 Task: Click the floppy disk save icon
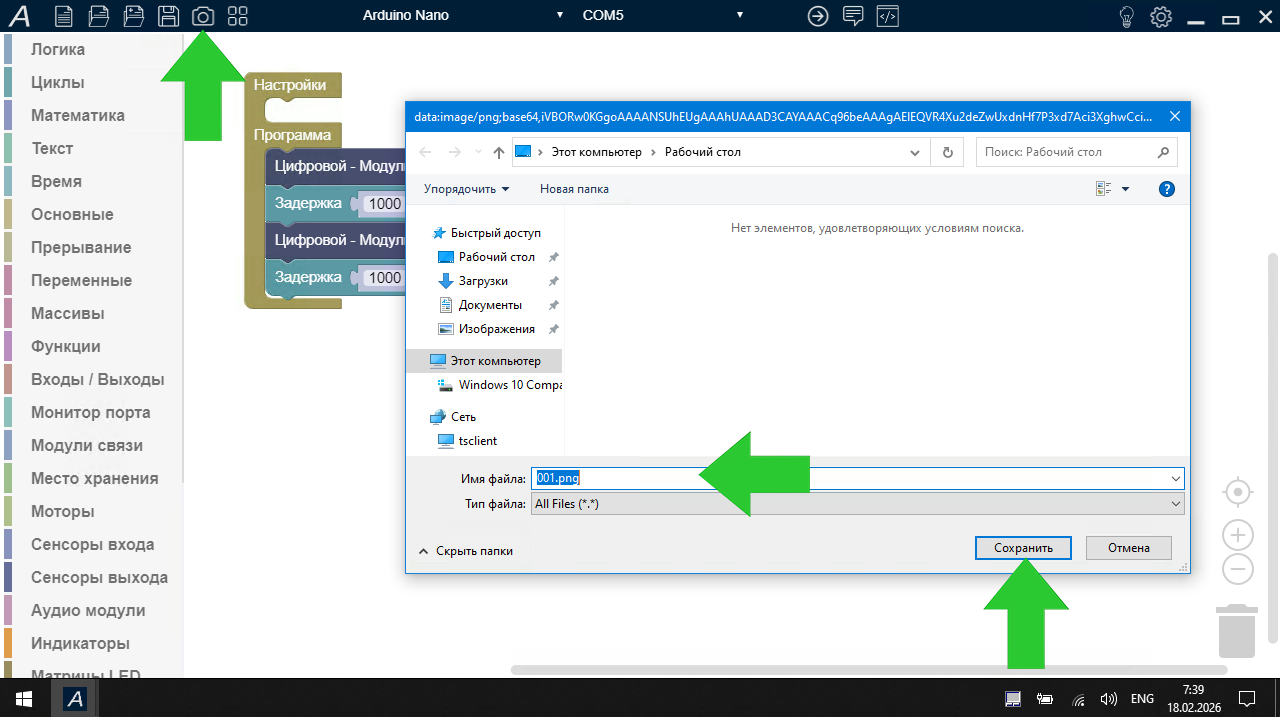[168, 16]
